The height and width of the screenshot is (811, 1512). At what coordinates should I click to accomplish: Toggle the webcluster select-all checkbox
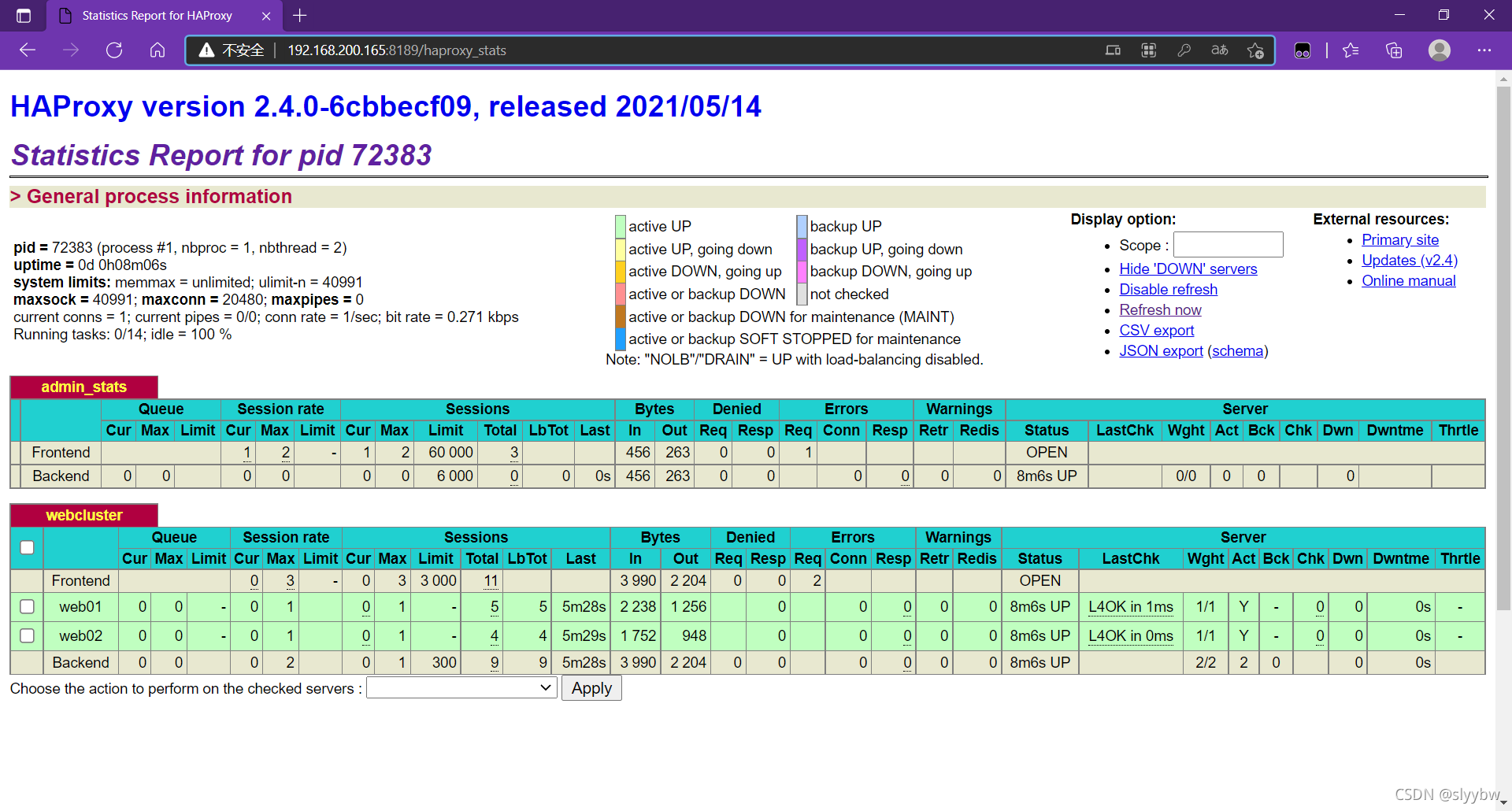[27, 547]
